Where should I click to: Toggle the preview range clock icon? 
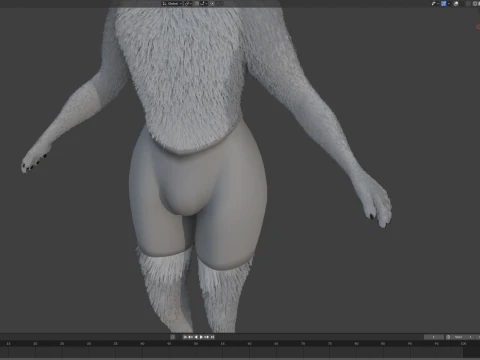448,337
